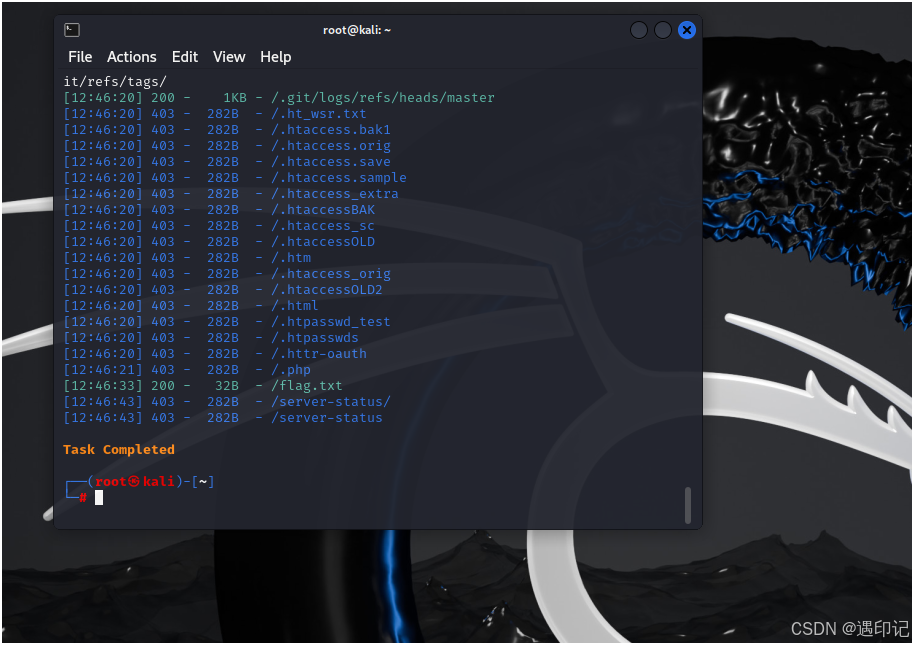Open the Actions menu
Viewport: 914px width, 645px height.
132,57
